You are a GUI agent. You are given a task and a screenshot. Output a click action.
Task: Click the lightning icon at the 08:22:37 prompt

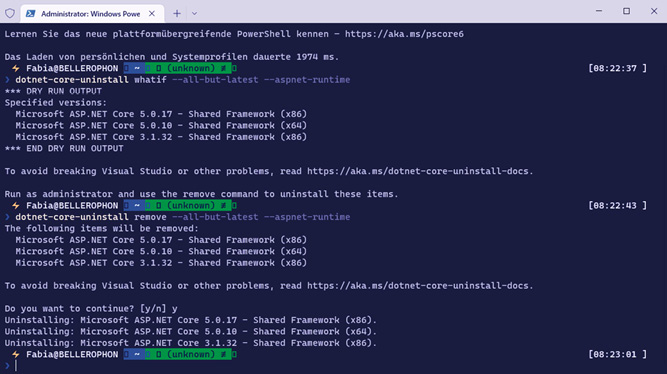pos(16,68)
